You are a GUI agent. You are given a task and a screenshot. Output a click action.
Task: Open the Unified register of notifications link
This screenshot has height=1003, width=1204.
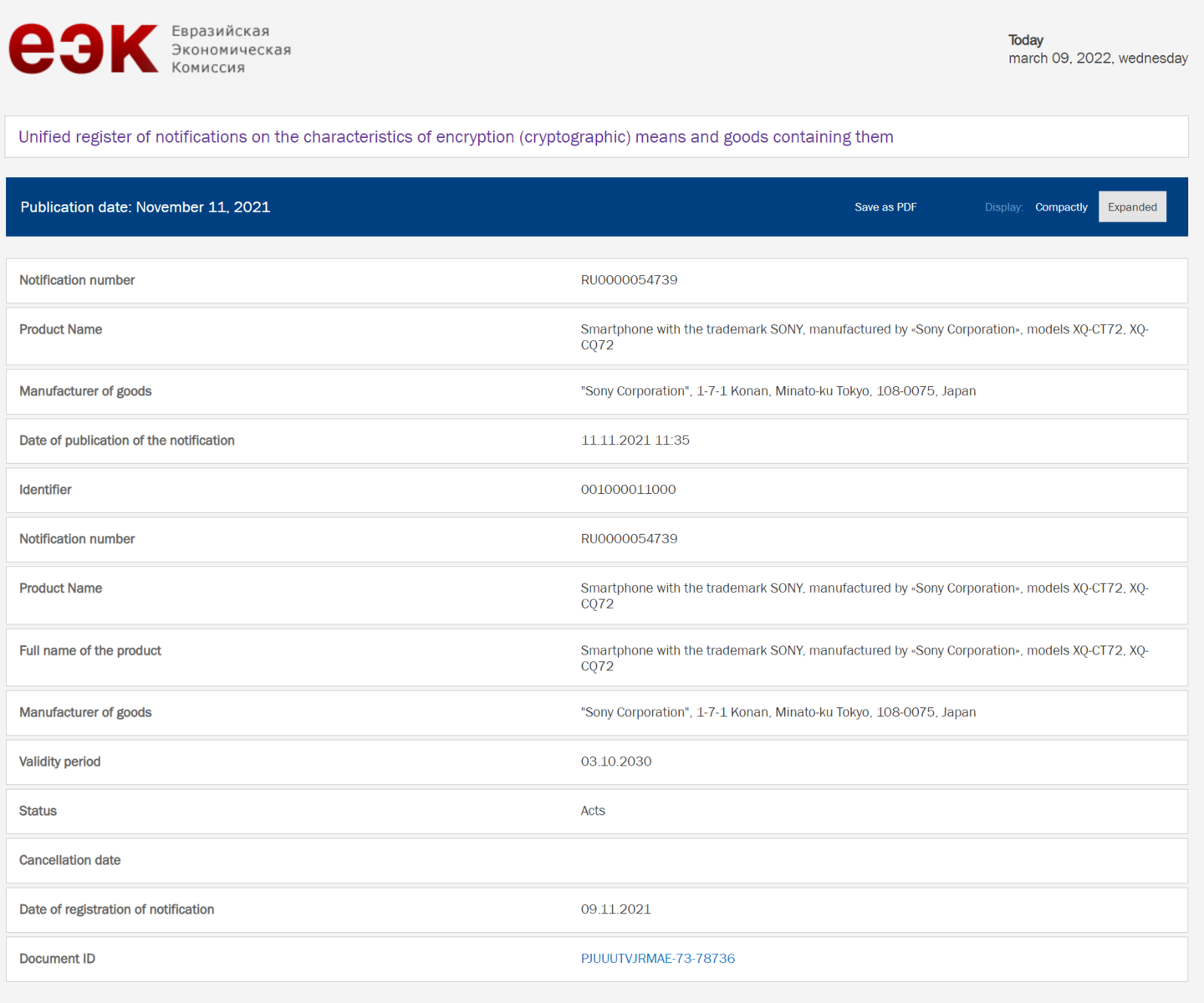456,137
